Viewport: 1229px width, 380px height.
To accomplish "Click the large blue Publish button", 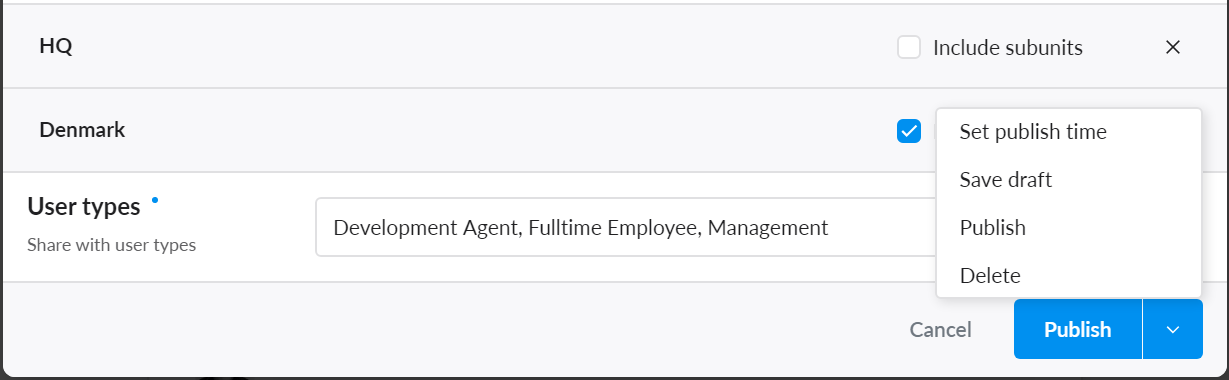I will pyautogui.click(x=1078, y=329).
